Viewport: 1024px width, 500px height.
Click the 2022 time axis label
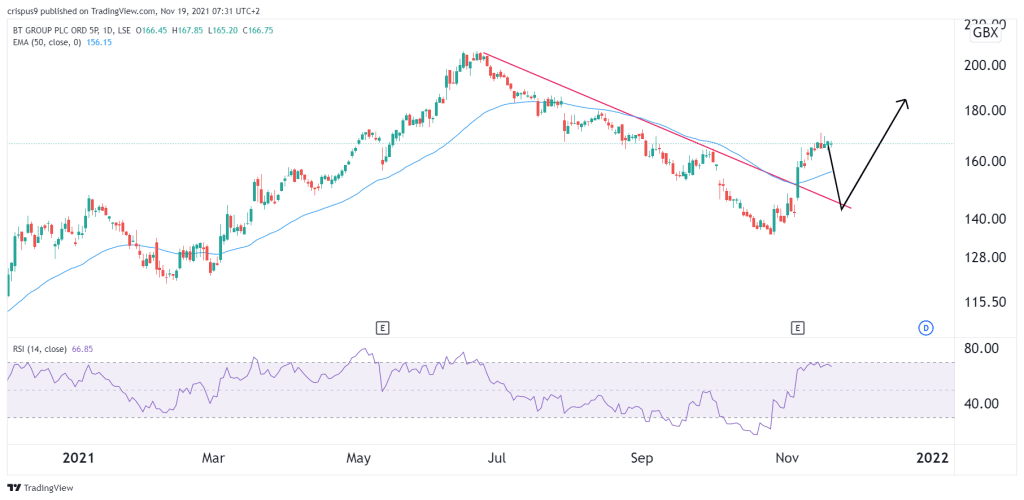pos(932,458)
